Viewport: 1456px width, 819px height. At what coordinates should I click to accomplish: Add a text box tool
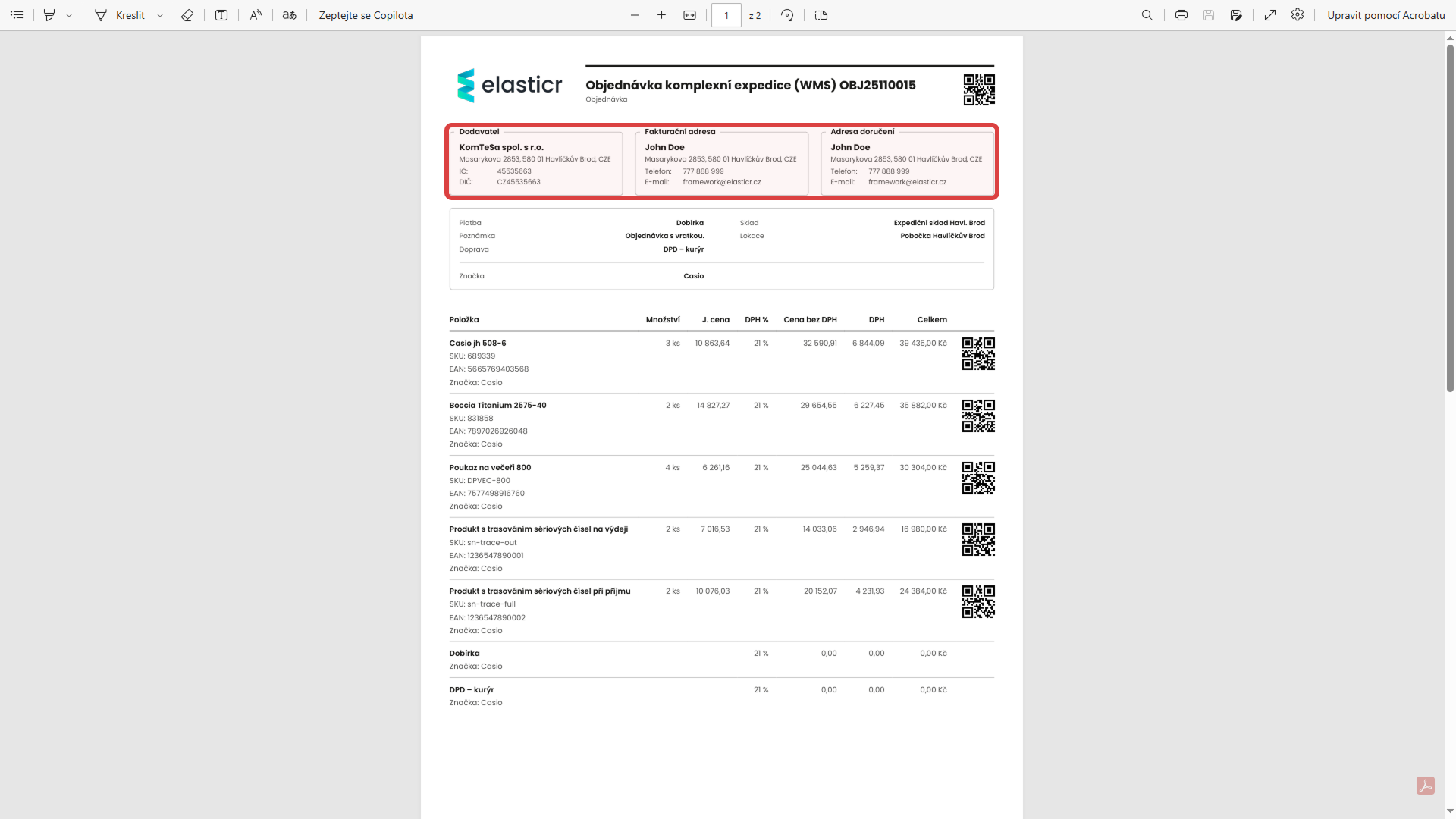[221, 15]
